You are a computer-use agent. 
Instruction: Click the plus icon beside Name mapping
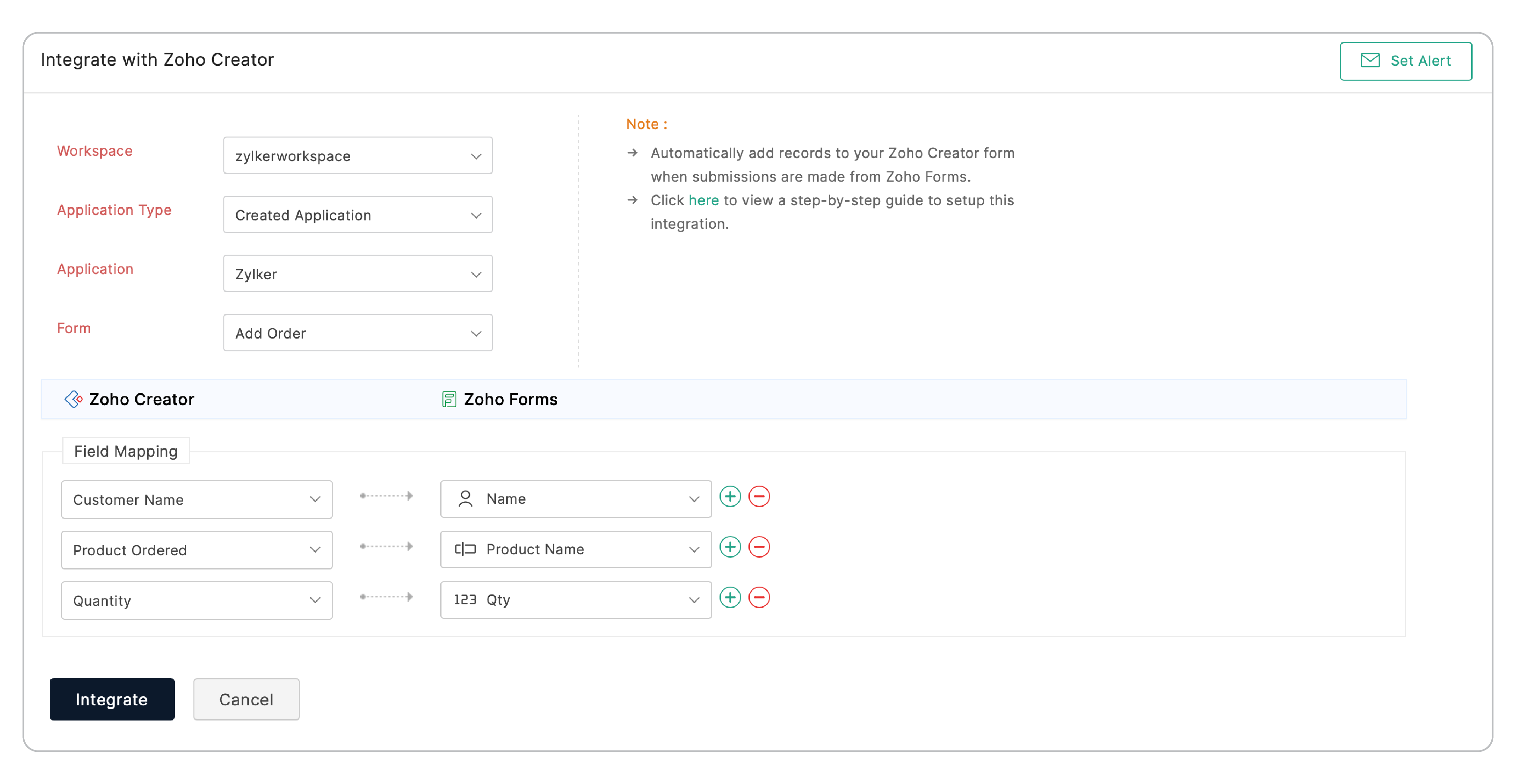pos(730,496)
